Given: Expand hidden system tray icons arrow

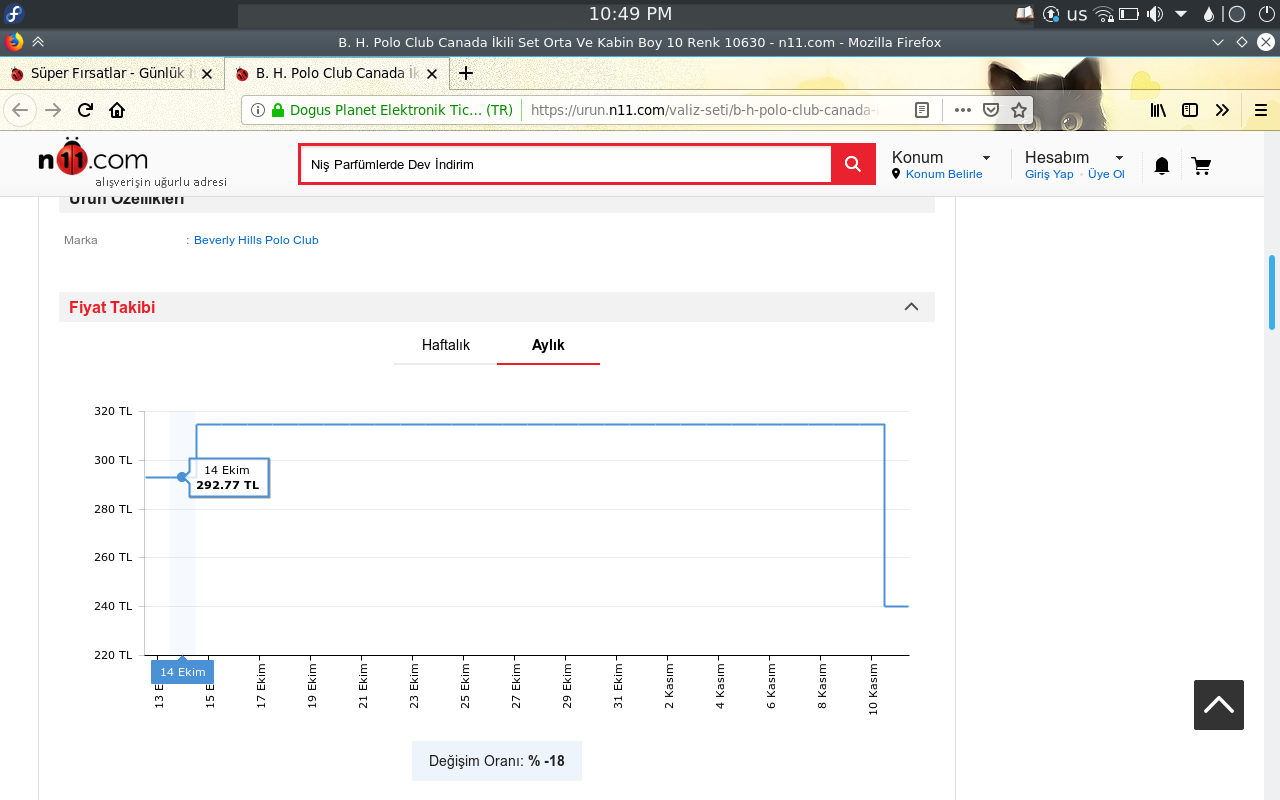Looking at the screenshot, I should coord(1181,14).
